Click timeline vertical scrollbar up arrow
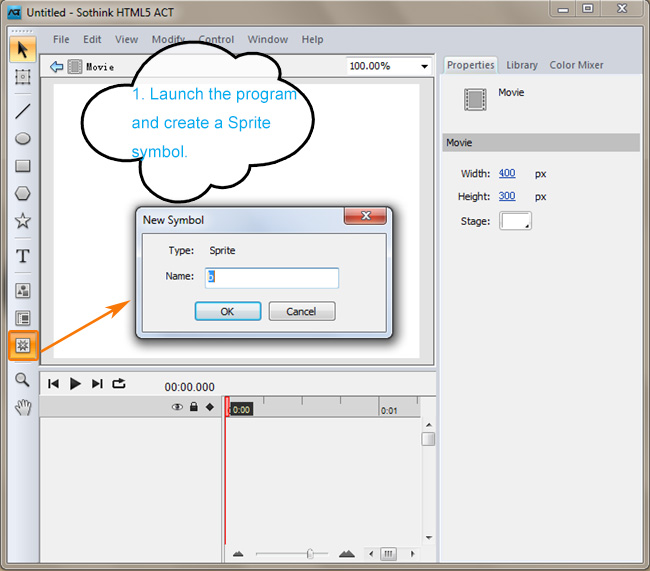650x571 pixels. (429, 425)
